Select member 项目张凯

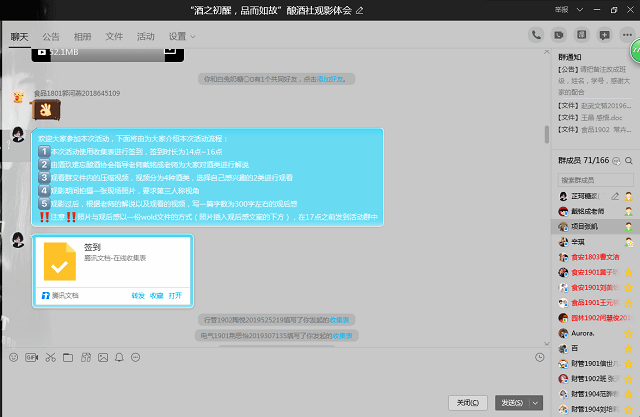click(596, 226)
